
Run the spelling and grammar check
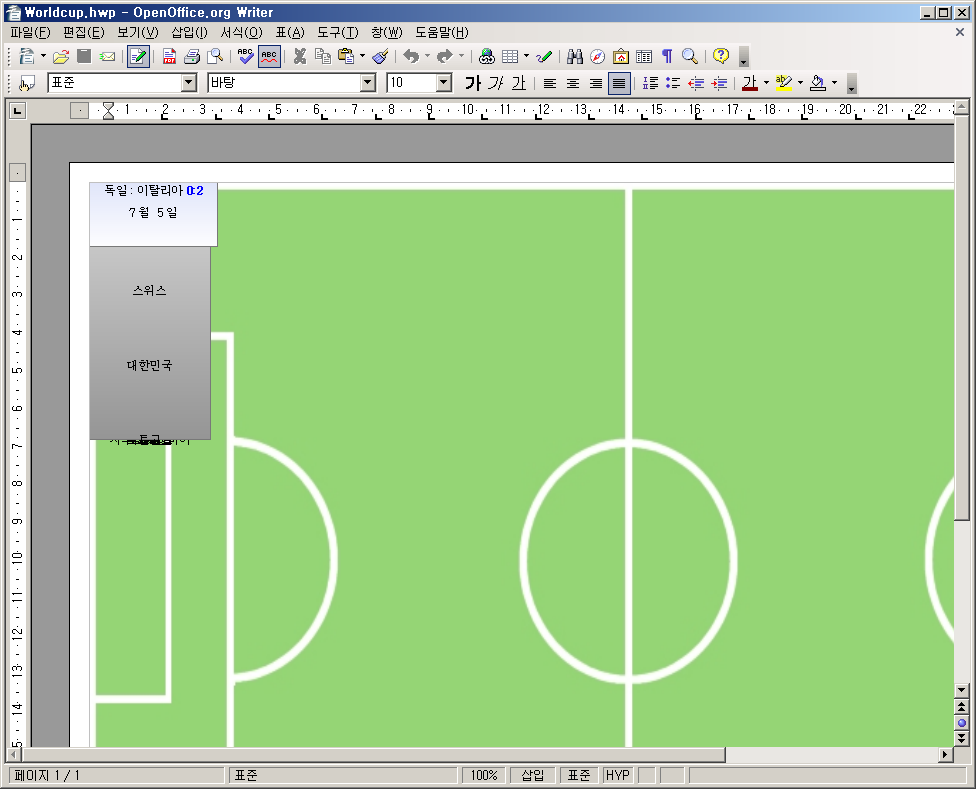245,57
